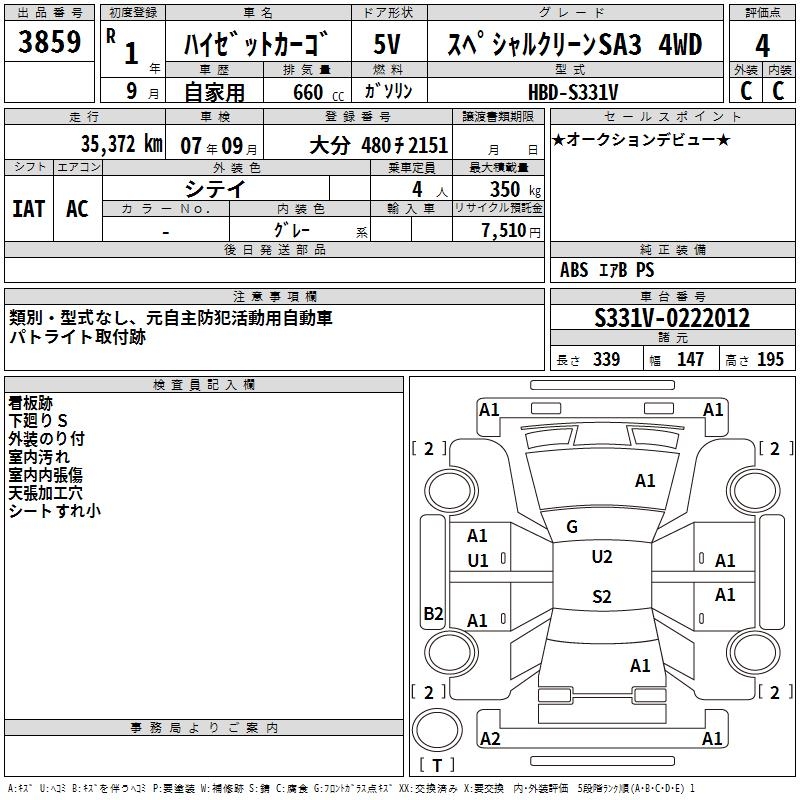Viewport: 800px width, 800px height.
Task: Click the lot number 3859 field
Action: (49, 41)
